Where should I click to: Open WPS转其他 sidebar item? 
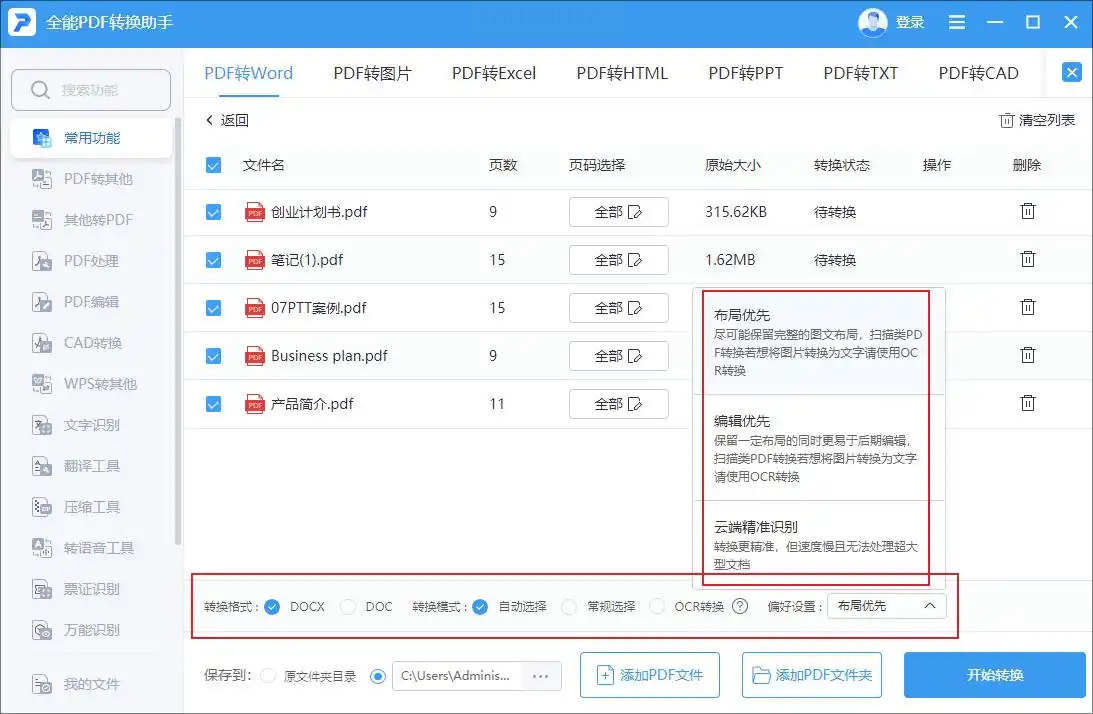point(91,384)
